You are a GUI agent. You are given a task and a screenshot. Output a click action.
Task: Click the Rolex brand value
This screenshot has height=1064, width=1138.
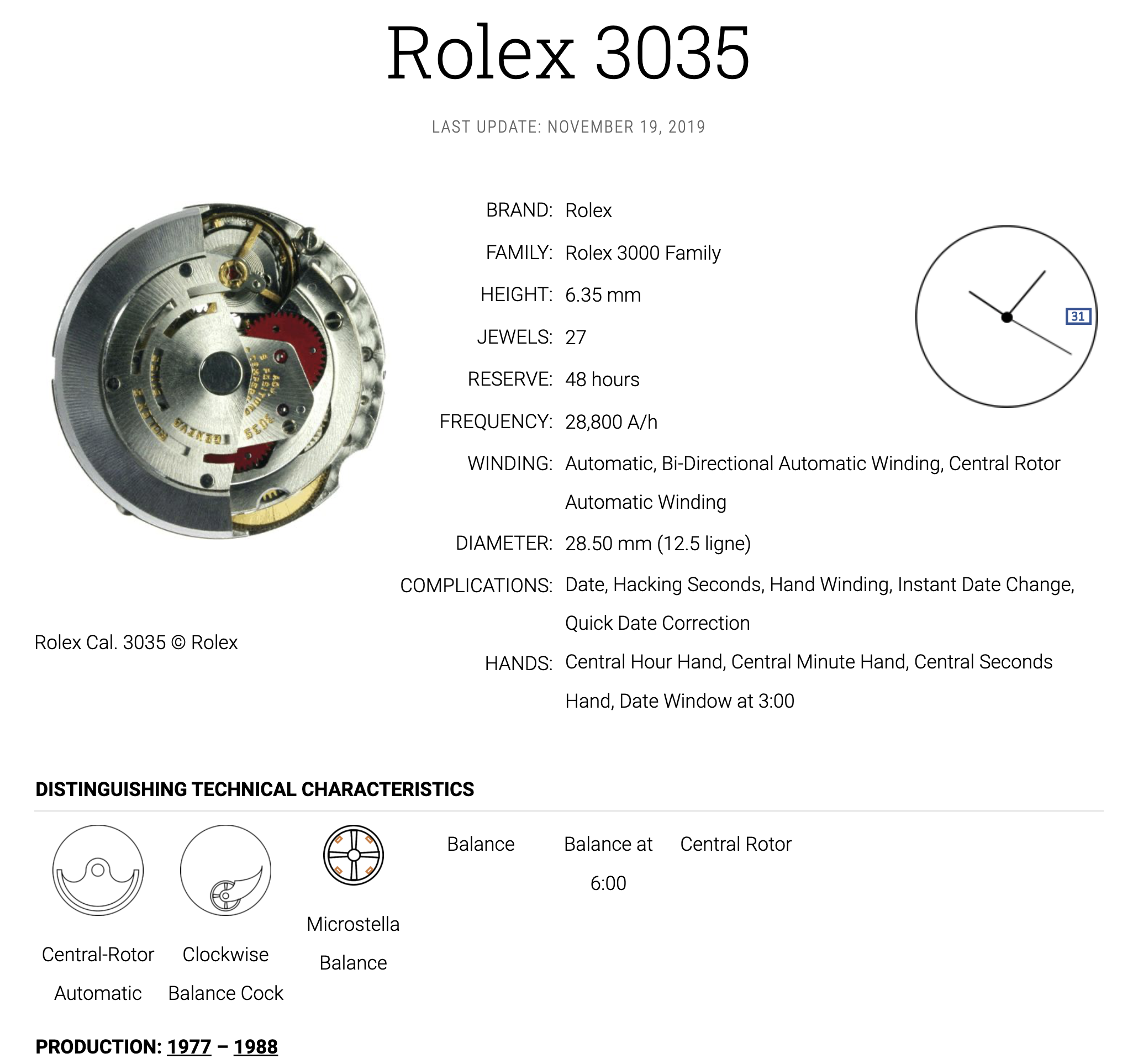click(588, 210)
